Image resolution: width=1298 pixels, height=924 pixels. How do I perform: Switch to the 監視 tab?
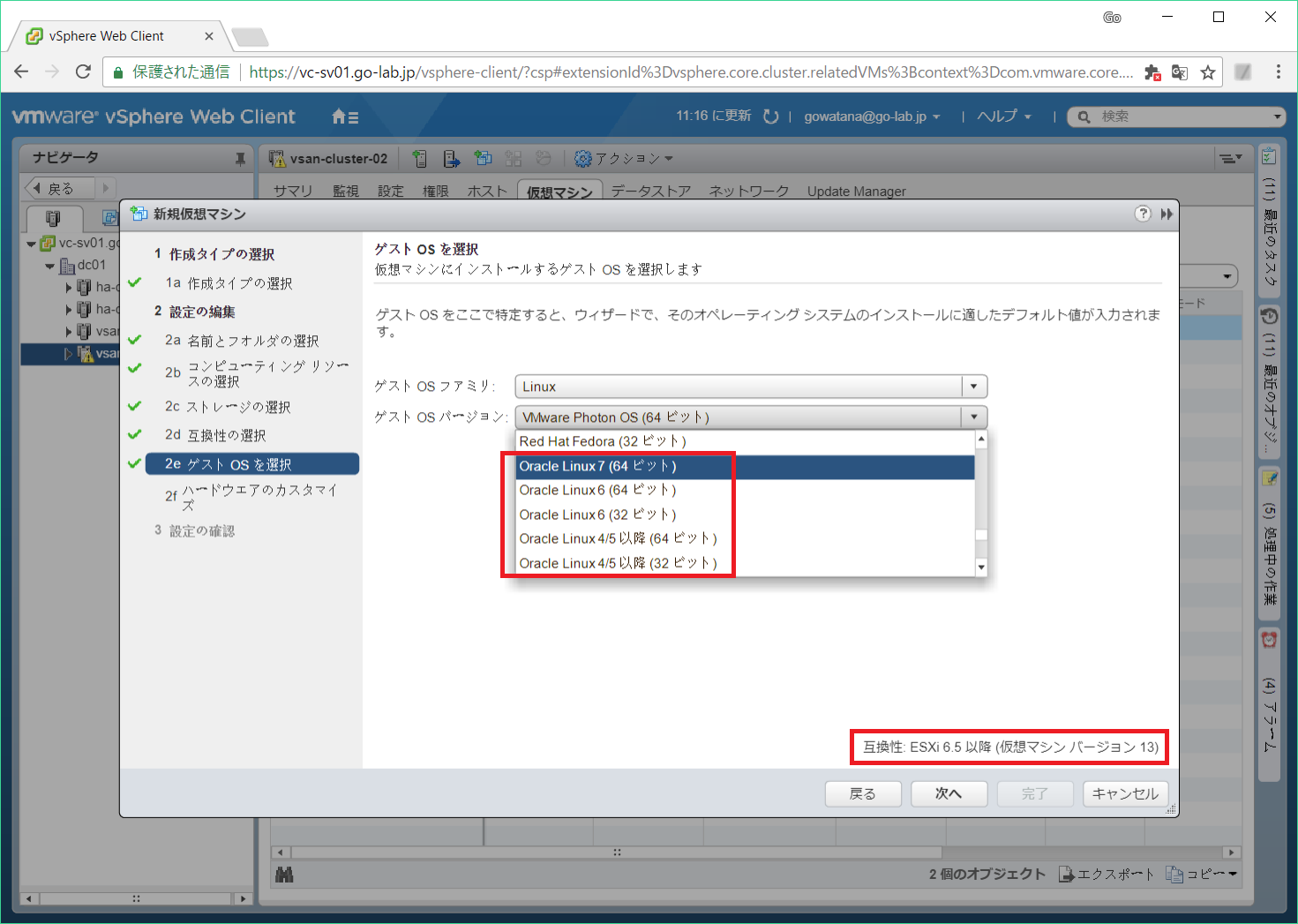click(x=346, y=192)
